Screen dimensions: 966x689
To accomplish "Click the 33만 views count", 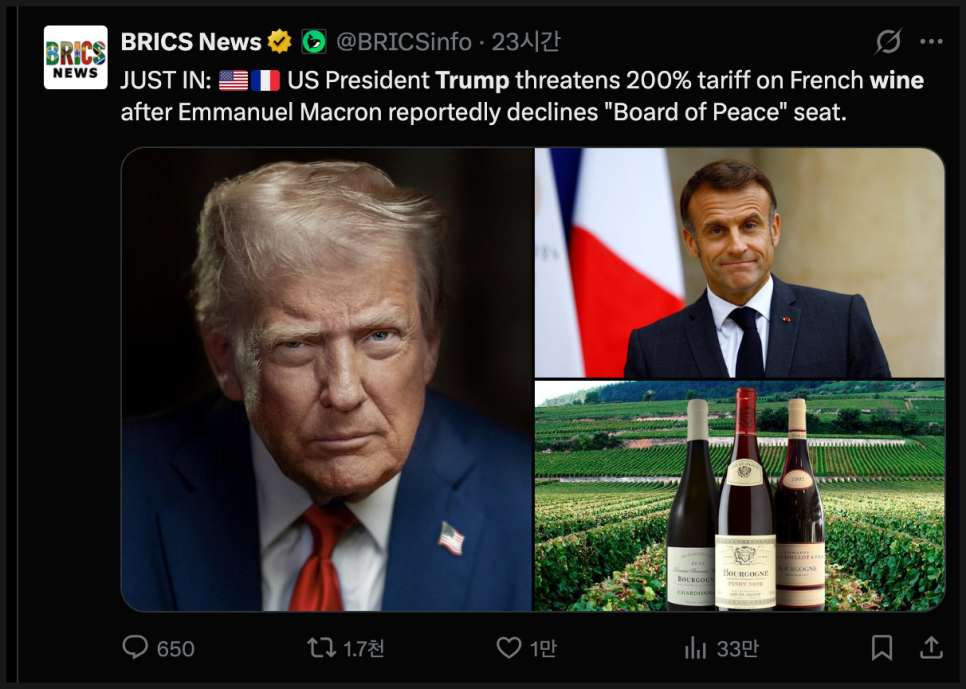I will coord(737,649).
